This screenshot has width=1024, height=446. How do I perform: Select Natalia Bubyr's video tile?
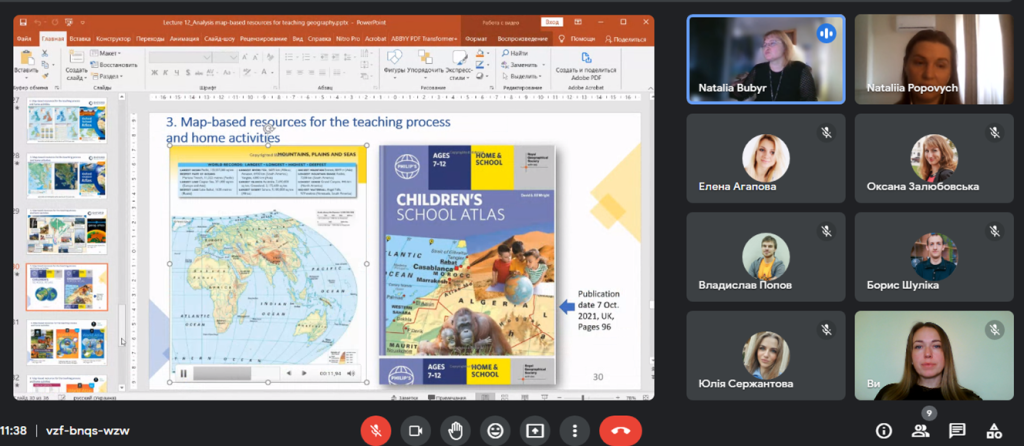(x=766, y=59)
